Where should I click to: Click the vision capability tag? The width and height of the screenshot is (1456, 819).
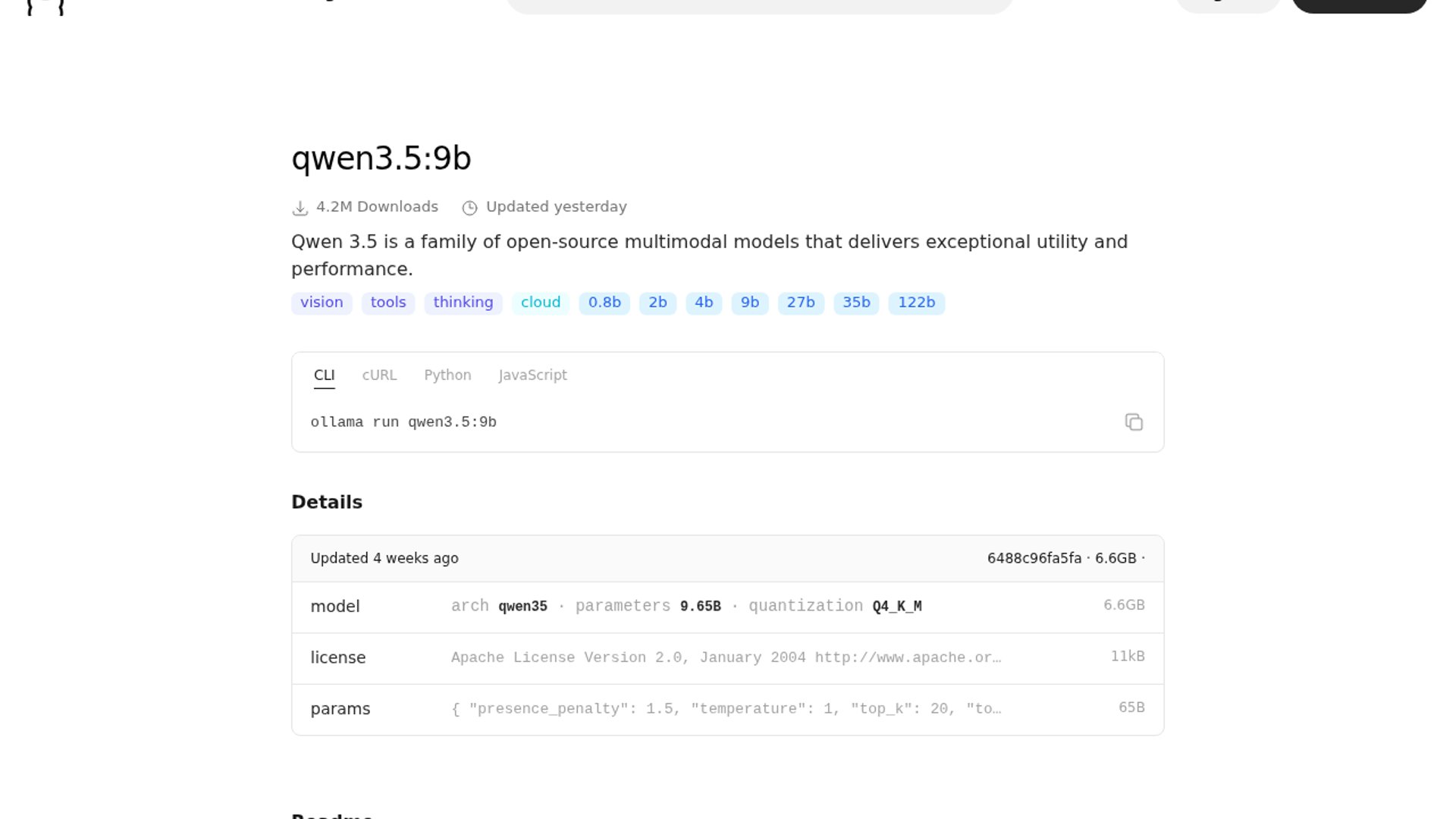322,303
